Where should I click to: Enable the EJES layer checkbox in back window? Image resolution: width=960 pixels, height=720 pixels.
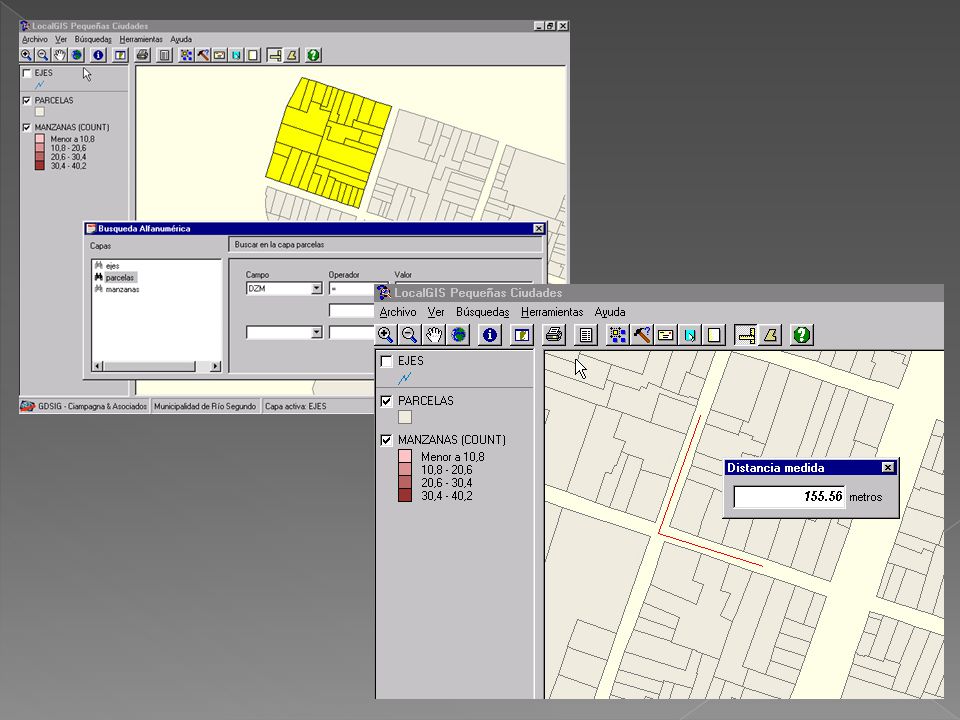pos(26,73)
